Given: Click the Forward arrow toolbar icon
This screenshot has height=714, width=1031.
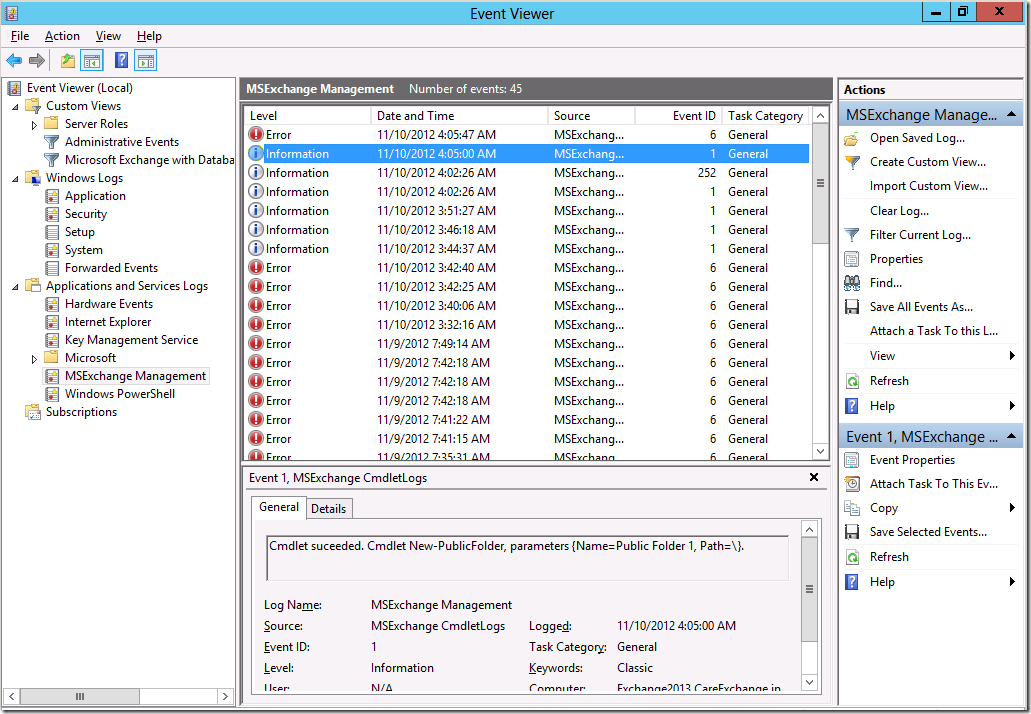Looking at the screenshot, I should 37,61.
